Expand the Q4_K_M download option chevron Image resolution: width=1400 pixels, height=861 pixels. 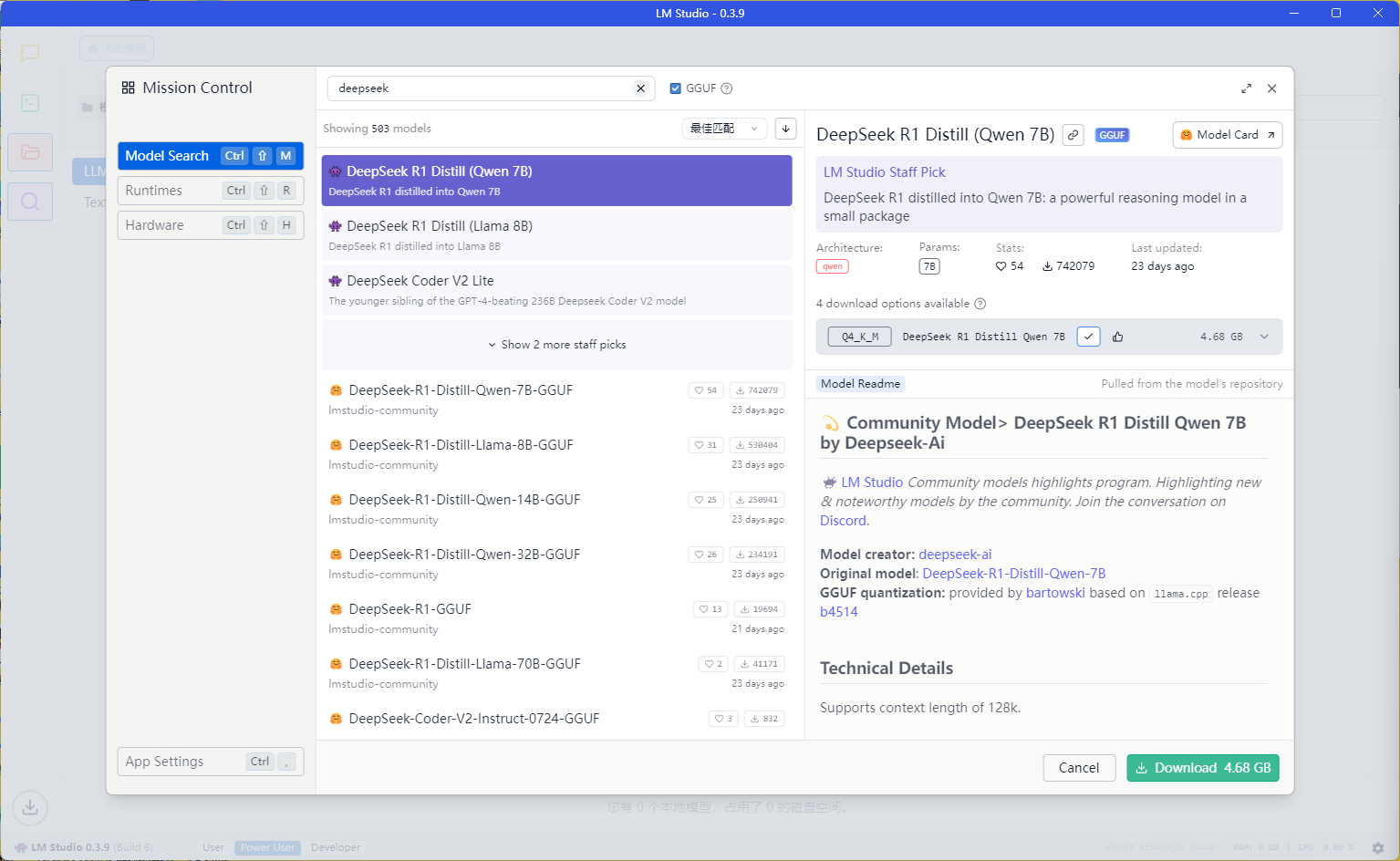click(x=1264, y=337)
